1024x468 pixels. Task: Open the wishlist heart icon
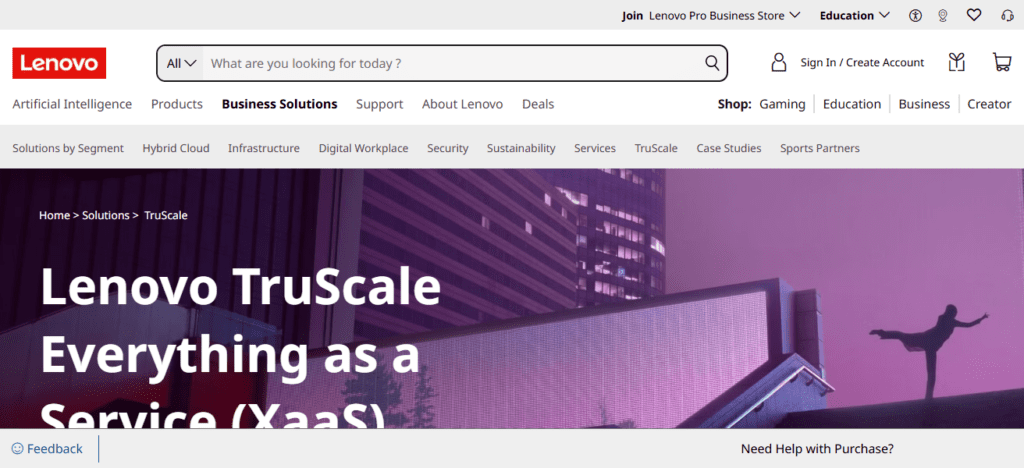point(974,15)
